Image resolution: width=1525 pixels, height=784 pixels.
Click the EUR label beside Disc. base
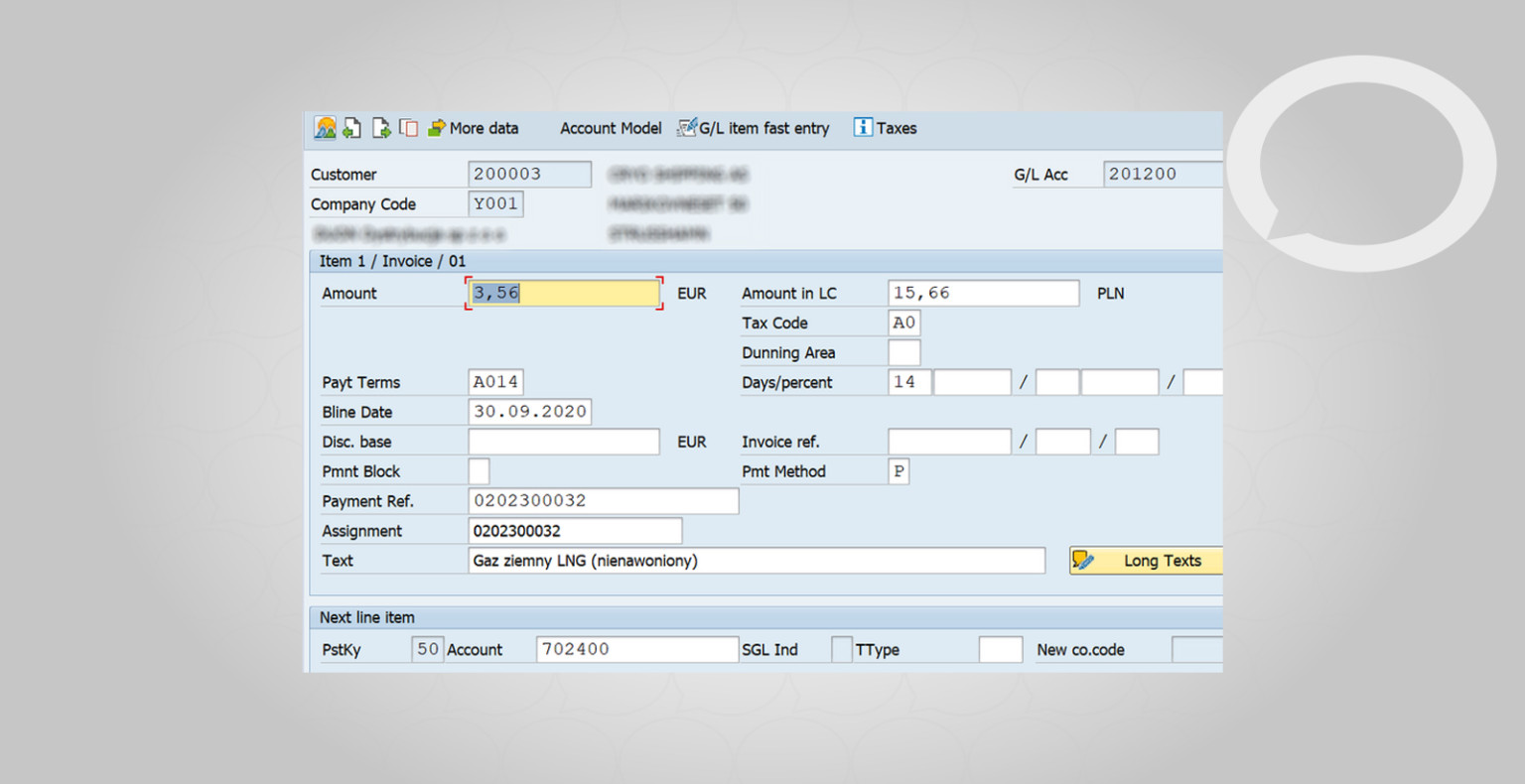click(692, 443)
